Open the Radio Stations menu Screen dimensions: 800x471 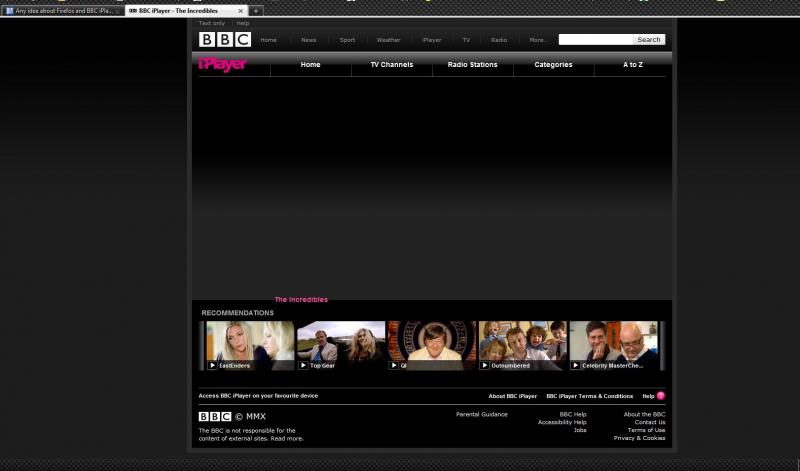click(x=472, y=65)
